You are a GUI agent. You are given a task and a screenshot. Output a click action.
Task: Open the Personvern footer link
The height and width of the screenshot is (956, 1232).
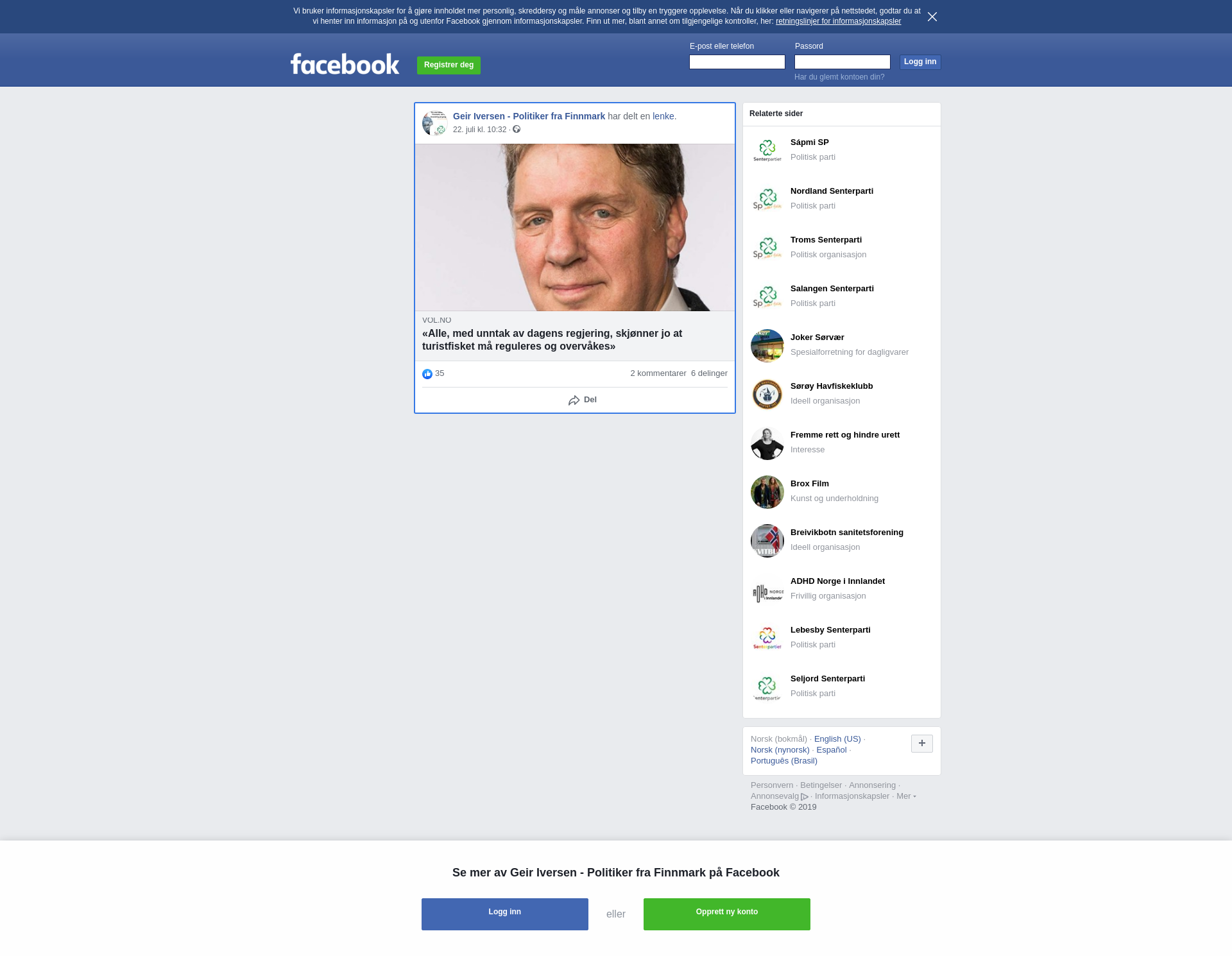pos(771,785)
